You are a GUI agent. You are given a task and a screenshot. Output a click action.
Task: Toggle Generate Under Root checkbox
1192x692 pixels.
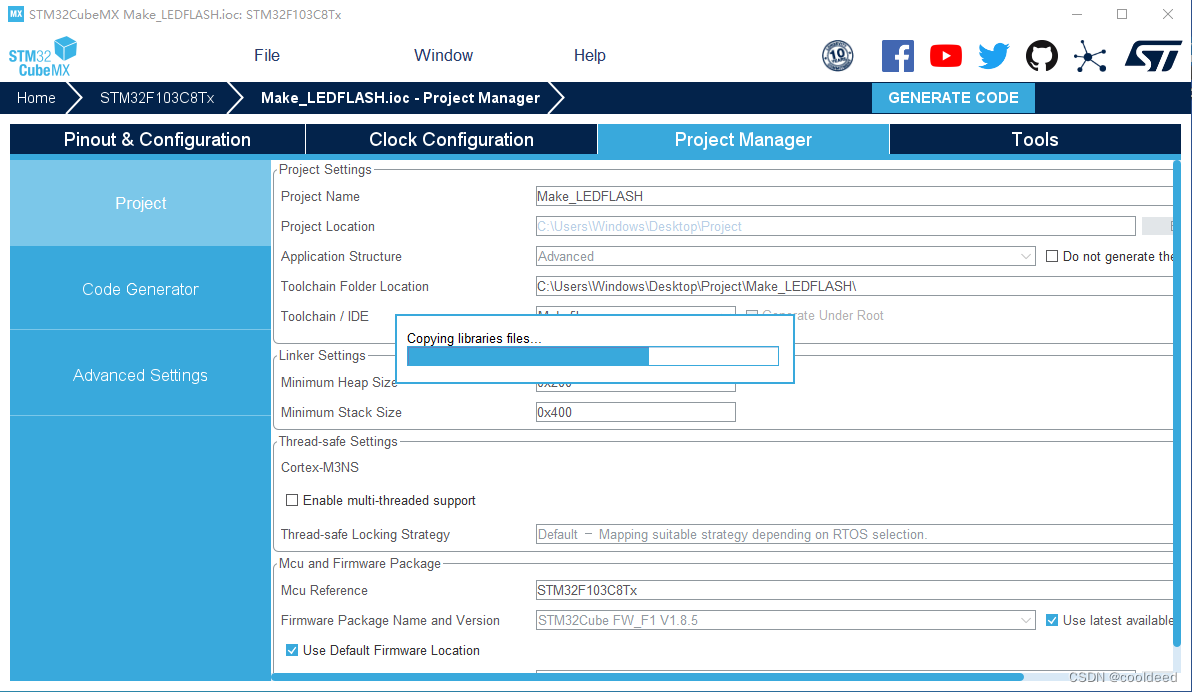tap(752, 315)
